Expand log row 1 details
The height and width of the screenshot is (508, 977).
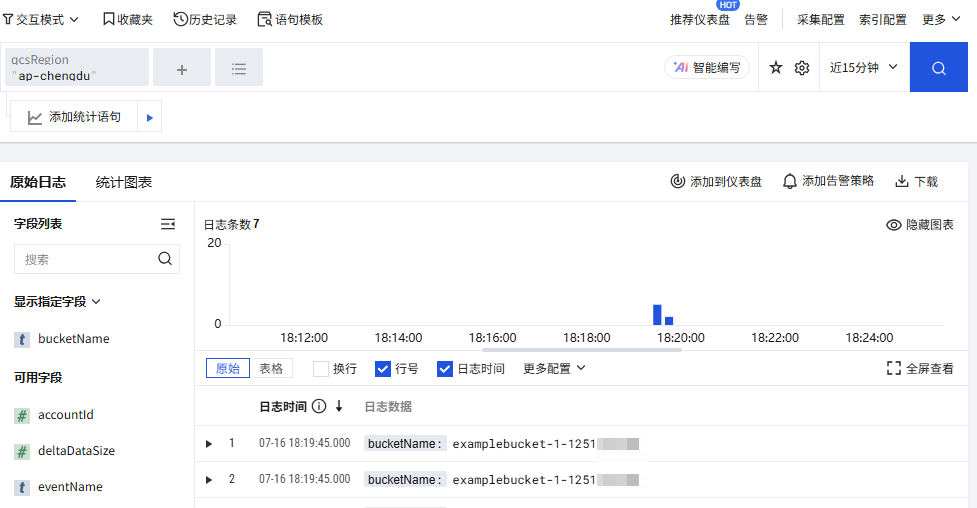tap(209, 444)
